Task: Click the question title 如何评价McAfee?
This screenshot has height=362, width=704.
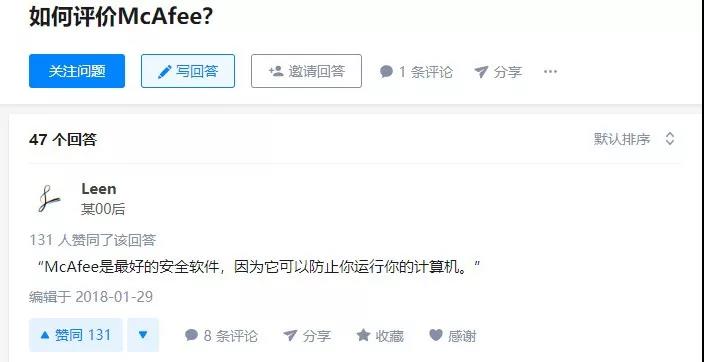Action: coord(121,18)
